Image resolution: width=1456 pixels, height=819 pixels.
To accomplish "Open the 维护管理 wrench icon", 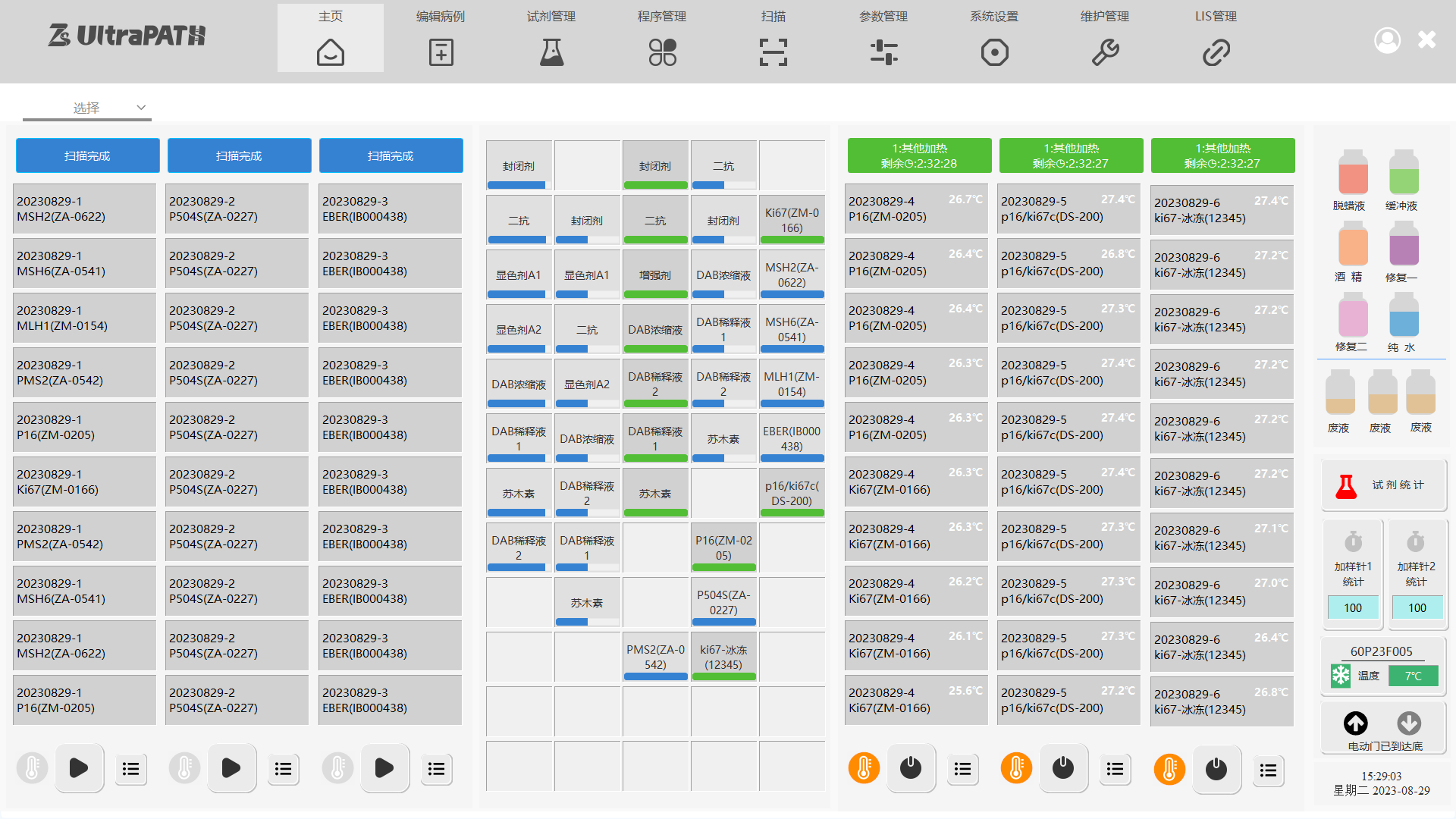I will coord(1105,52).
